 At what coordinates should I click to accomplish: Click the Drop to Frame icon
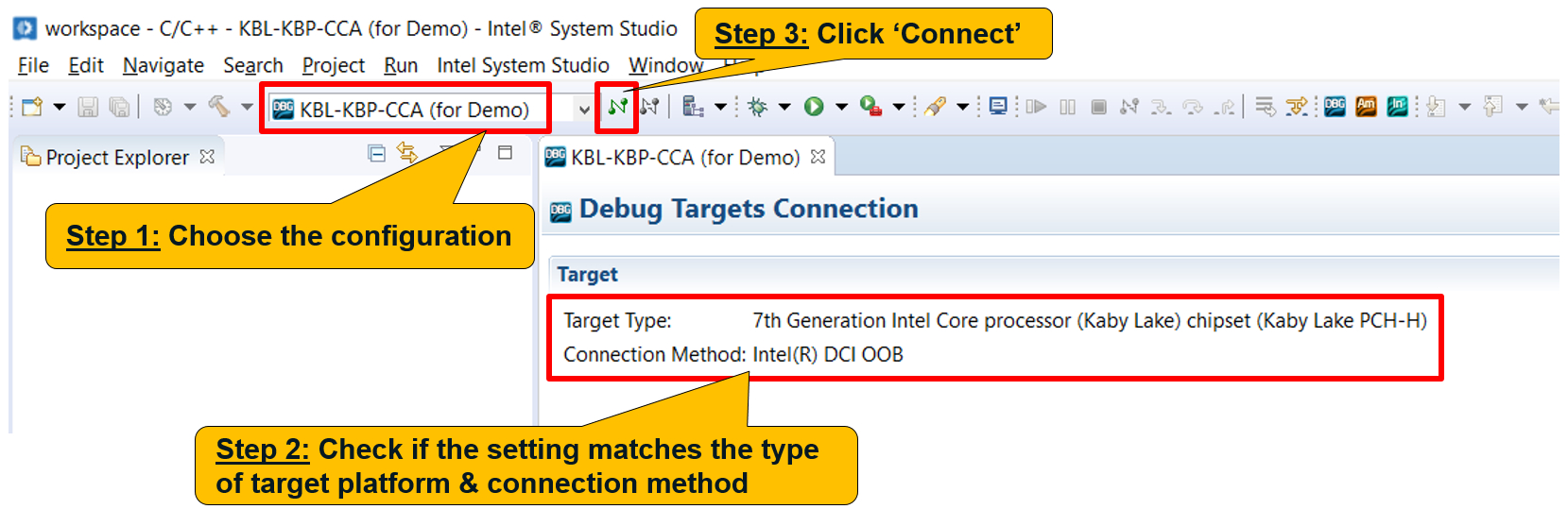1265,107
